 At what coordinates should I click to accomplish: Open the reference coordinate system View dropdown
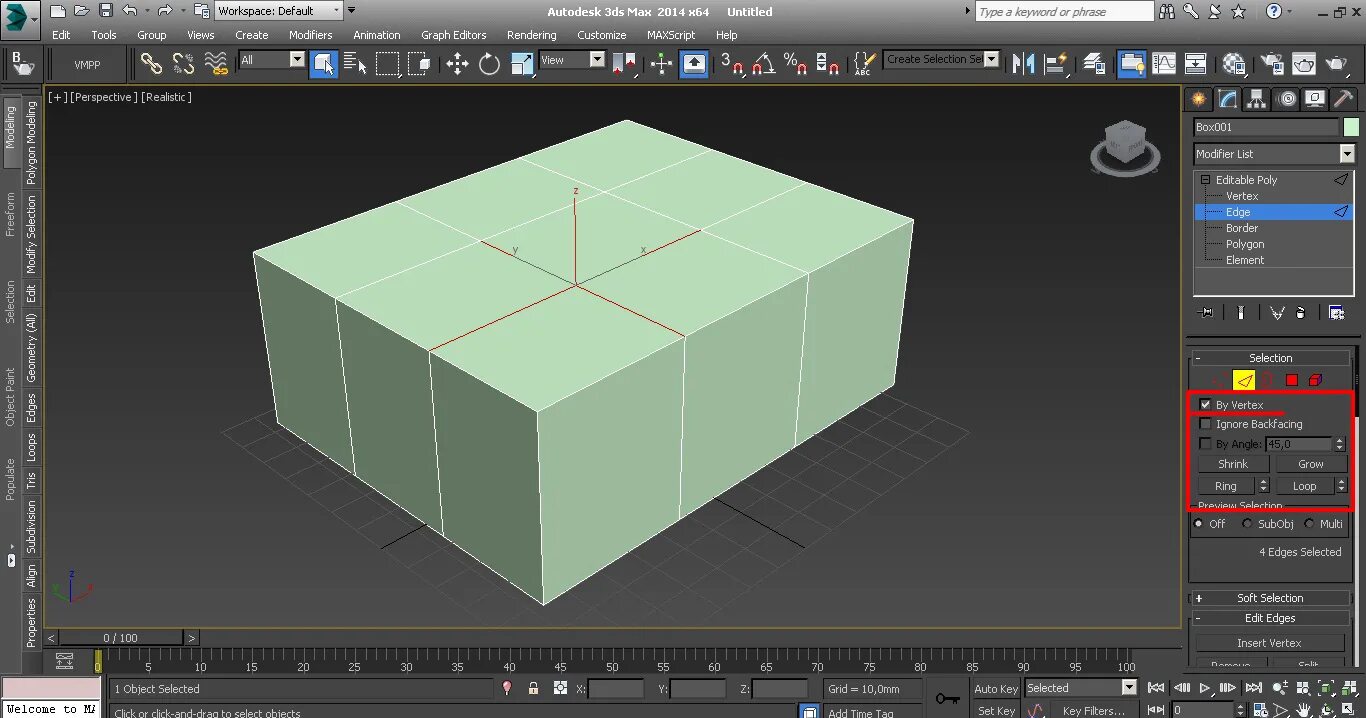[x=573, y=60]
